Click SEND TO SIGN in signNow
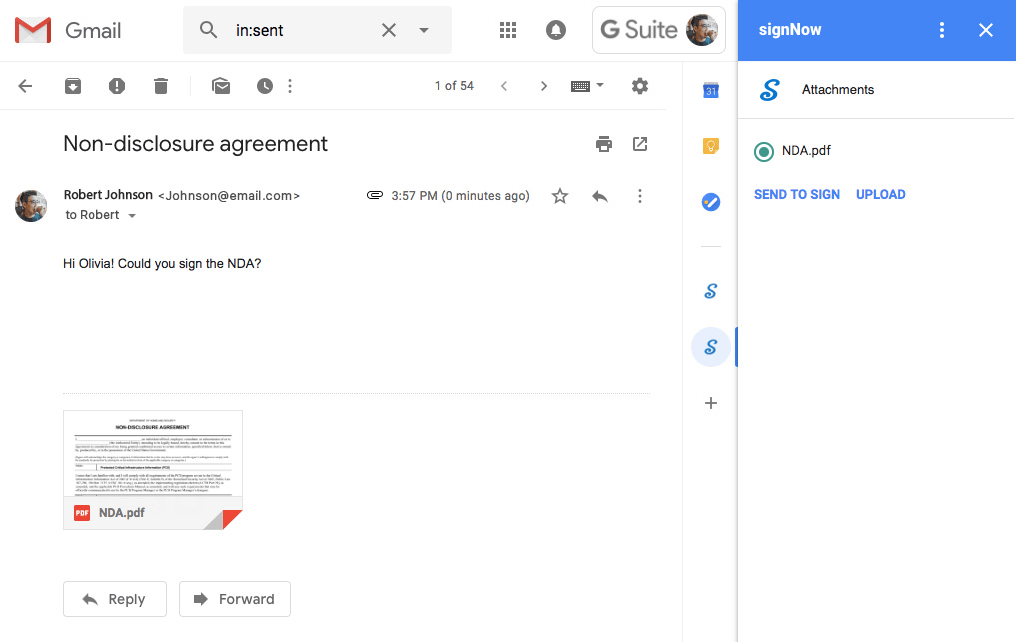 click(x=796, y=194)
